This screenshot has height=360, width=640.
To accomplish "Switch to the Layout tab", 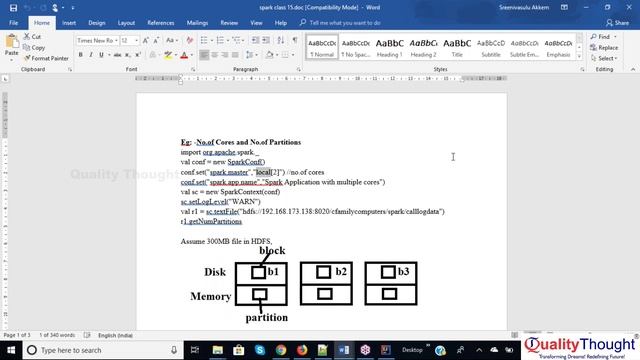I will 126,23.
